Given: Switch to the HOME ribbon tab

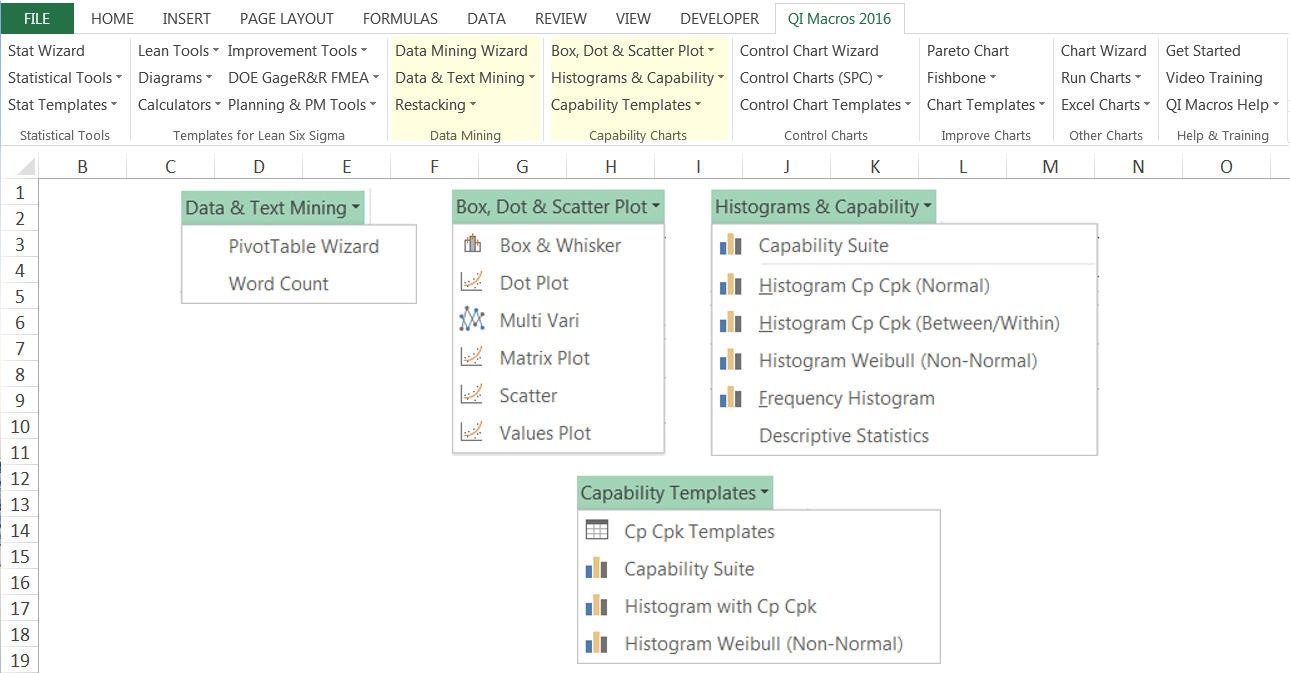Looking at the screenshot, I should coord(112,18).
